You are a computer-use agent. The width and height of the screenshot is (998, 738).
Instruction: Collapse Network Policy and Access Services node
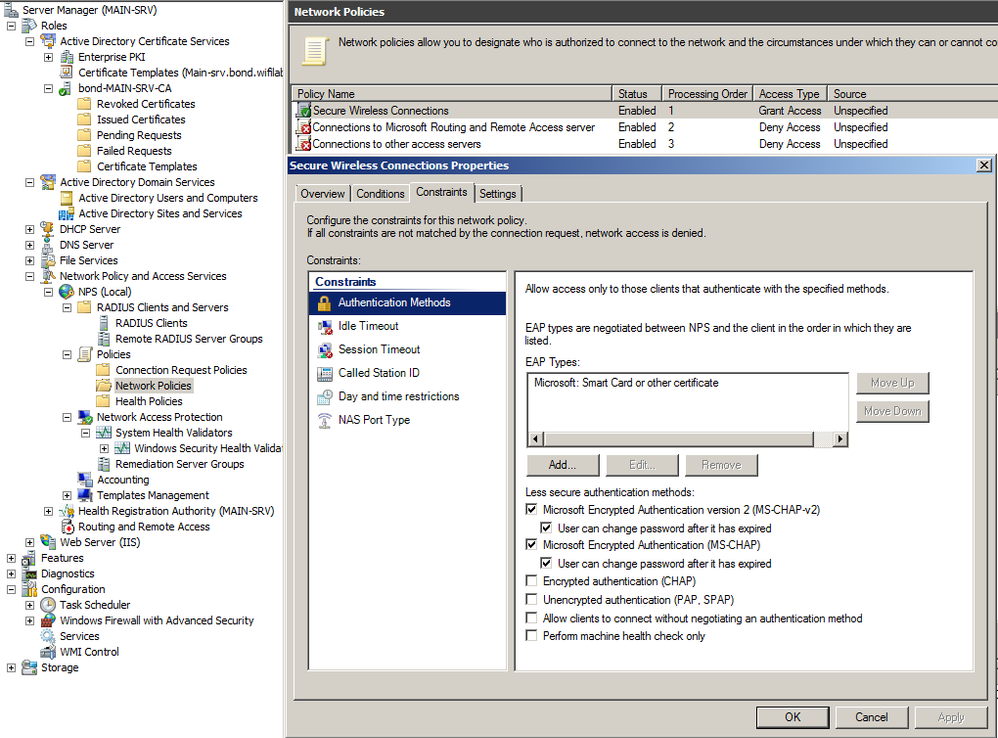coord(30,276)
